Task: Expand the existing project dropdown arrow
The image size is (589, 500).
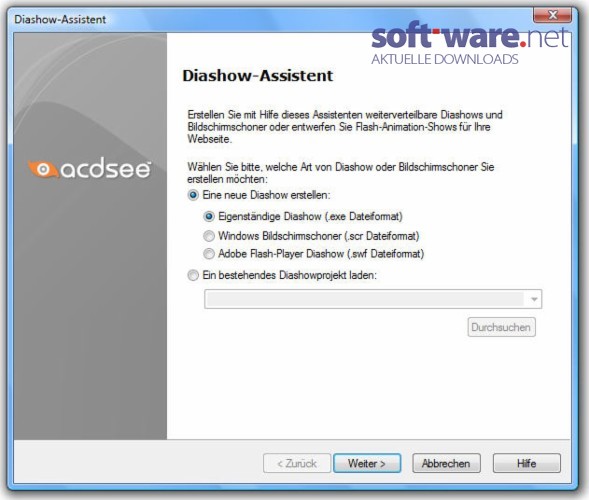Action: [534, 299]
